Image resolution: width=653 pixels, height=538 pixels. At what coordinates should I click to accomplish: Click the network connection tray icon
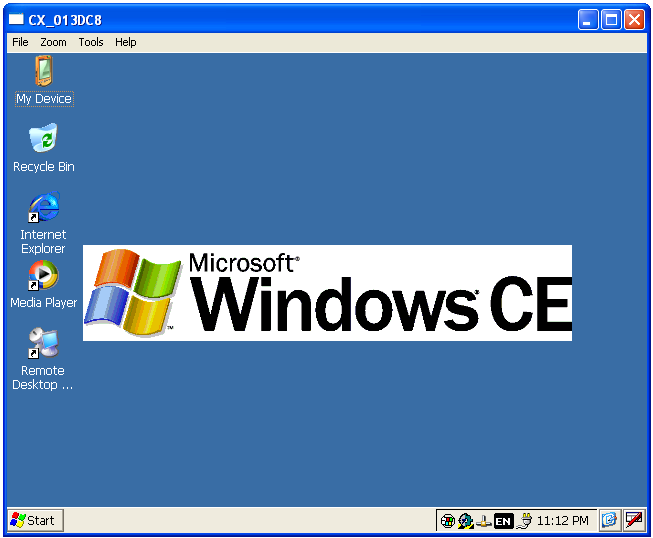point(484,521)
